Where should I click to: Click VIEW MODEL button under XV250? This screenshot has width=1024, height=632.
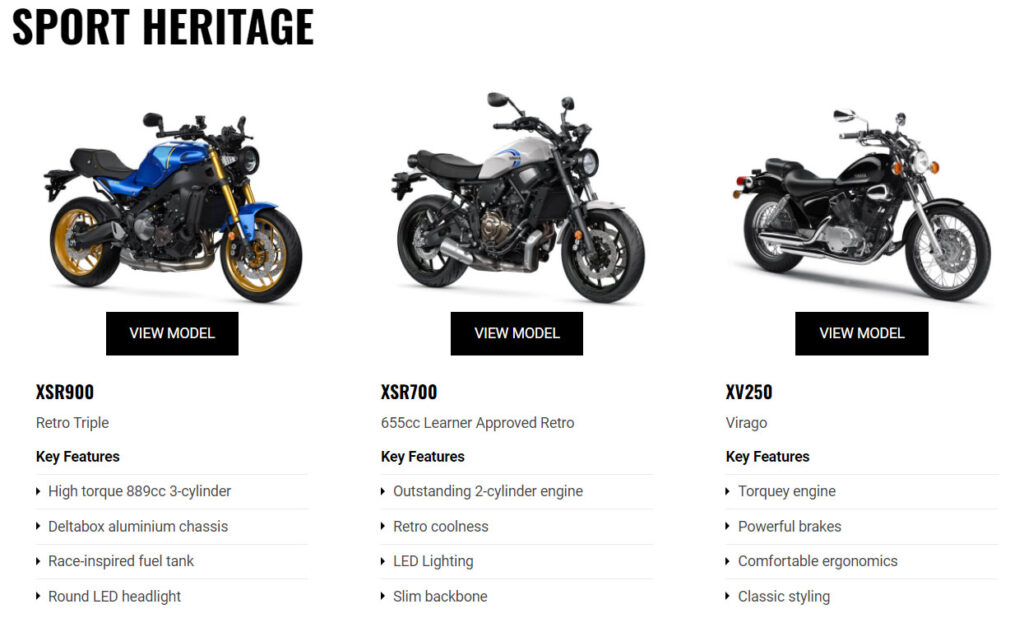tap(861, 334)
